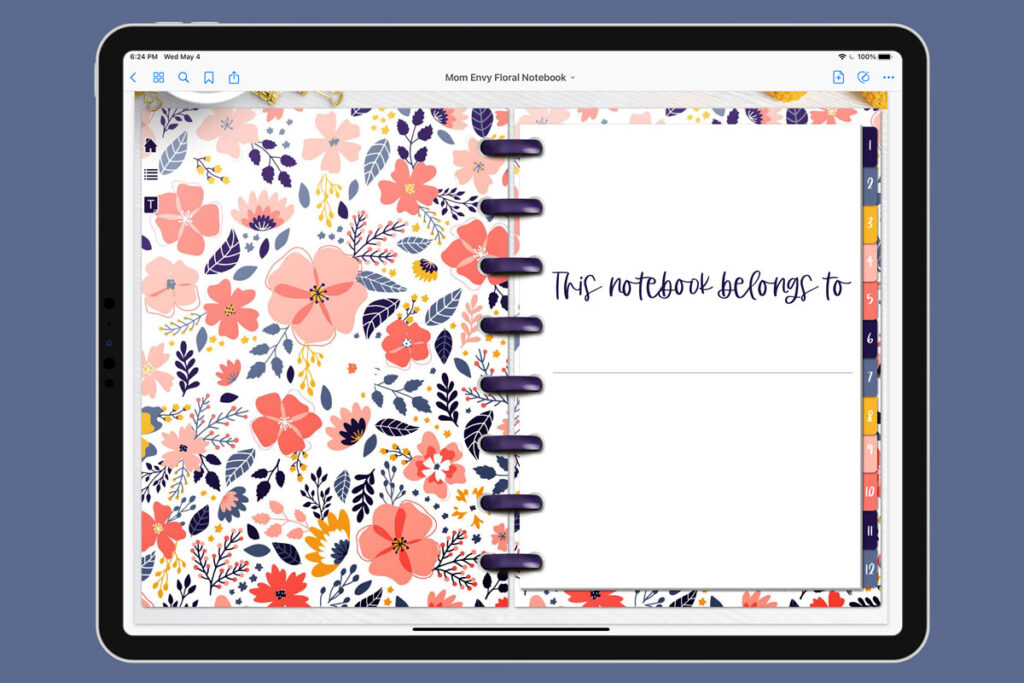Image resolution: width=1024 pixels, height=683 pixels.
Task: Tap the name line under belongs to
Action: pos(702,372)
